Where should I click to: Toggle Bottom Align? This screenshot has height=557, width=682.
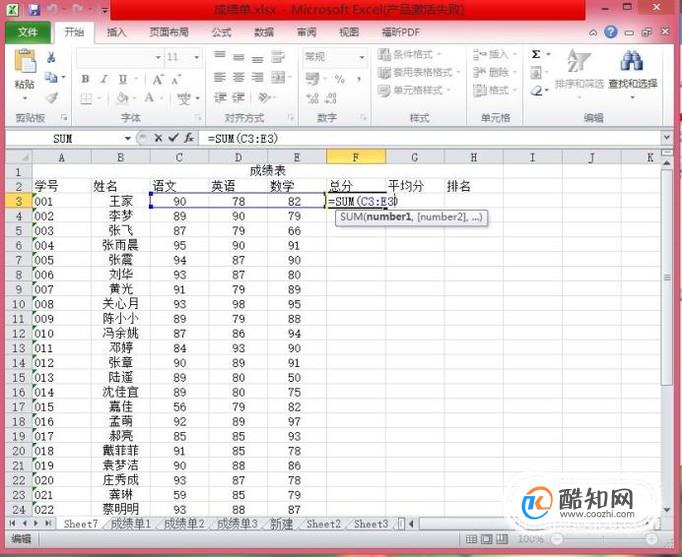pos(257,58)
